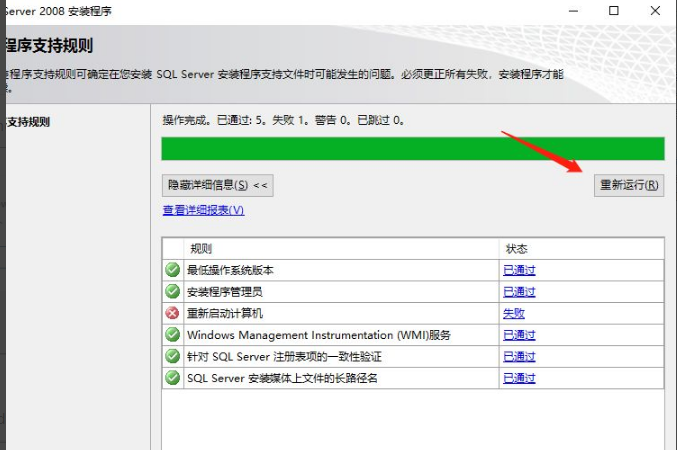Screen dimensions: 677x450
Task: Click green check icon for 长路径名 row
Action: 172,378
